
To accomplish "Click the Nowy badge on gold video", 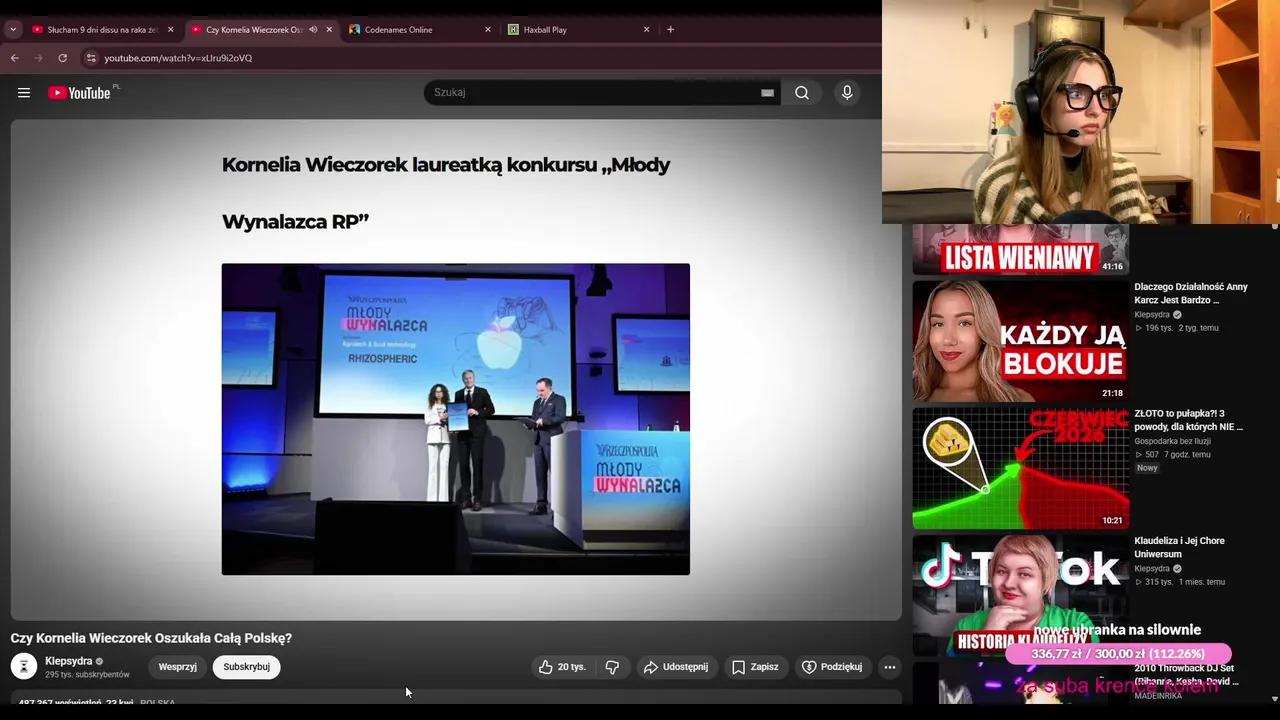I will (x=1147, y=468).
